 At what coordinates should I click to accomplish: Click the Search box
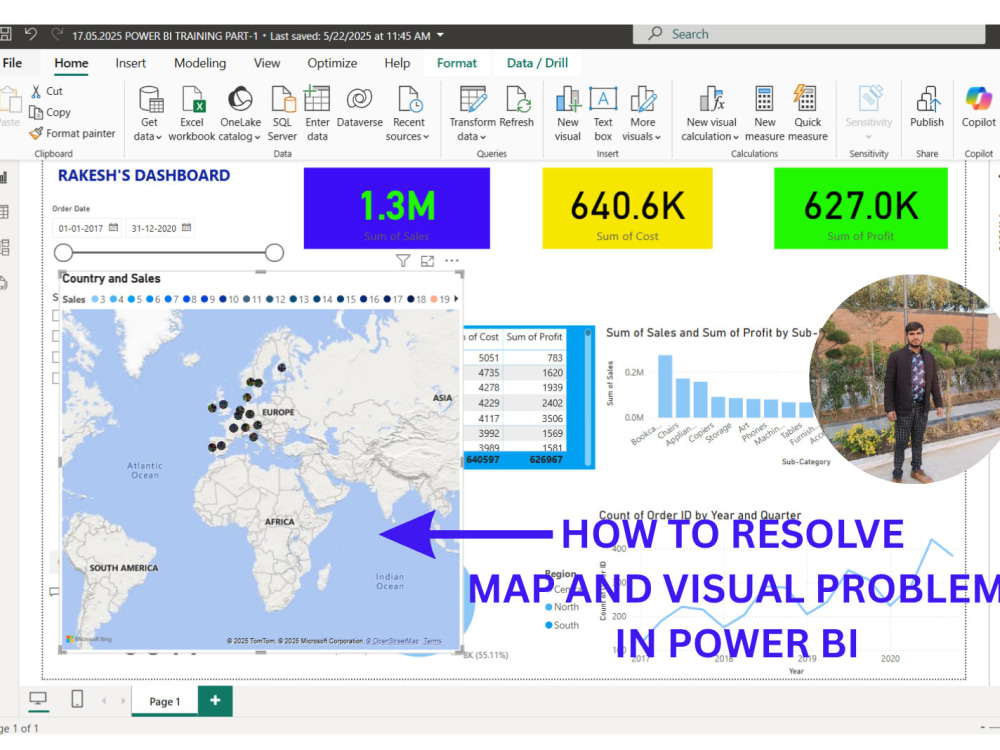(809, 34)
